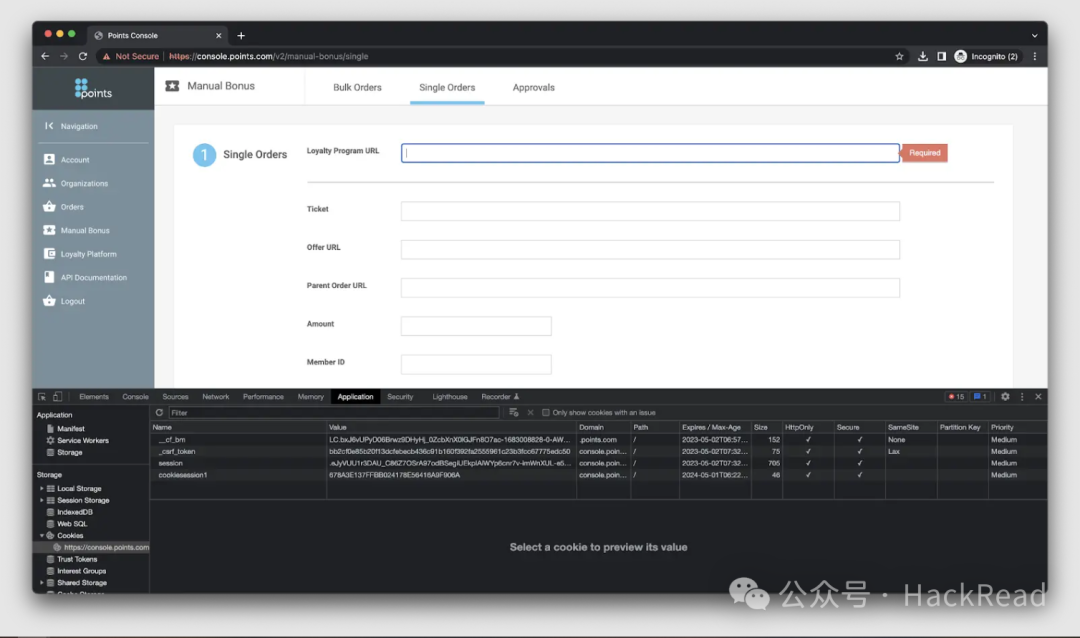
Task: Open DevTools Recorder tab
Action: [x=500, y=397]
